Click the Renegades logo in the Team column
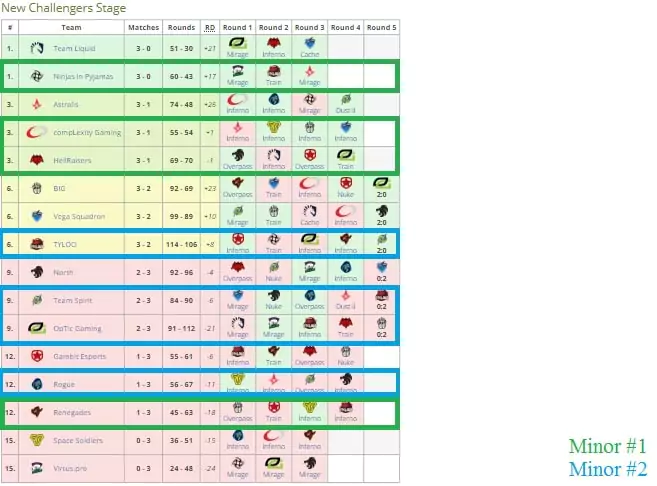Image resolution: width=657 pixels, height=486 pixels. tap(37, 412)
